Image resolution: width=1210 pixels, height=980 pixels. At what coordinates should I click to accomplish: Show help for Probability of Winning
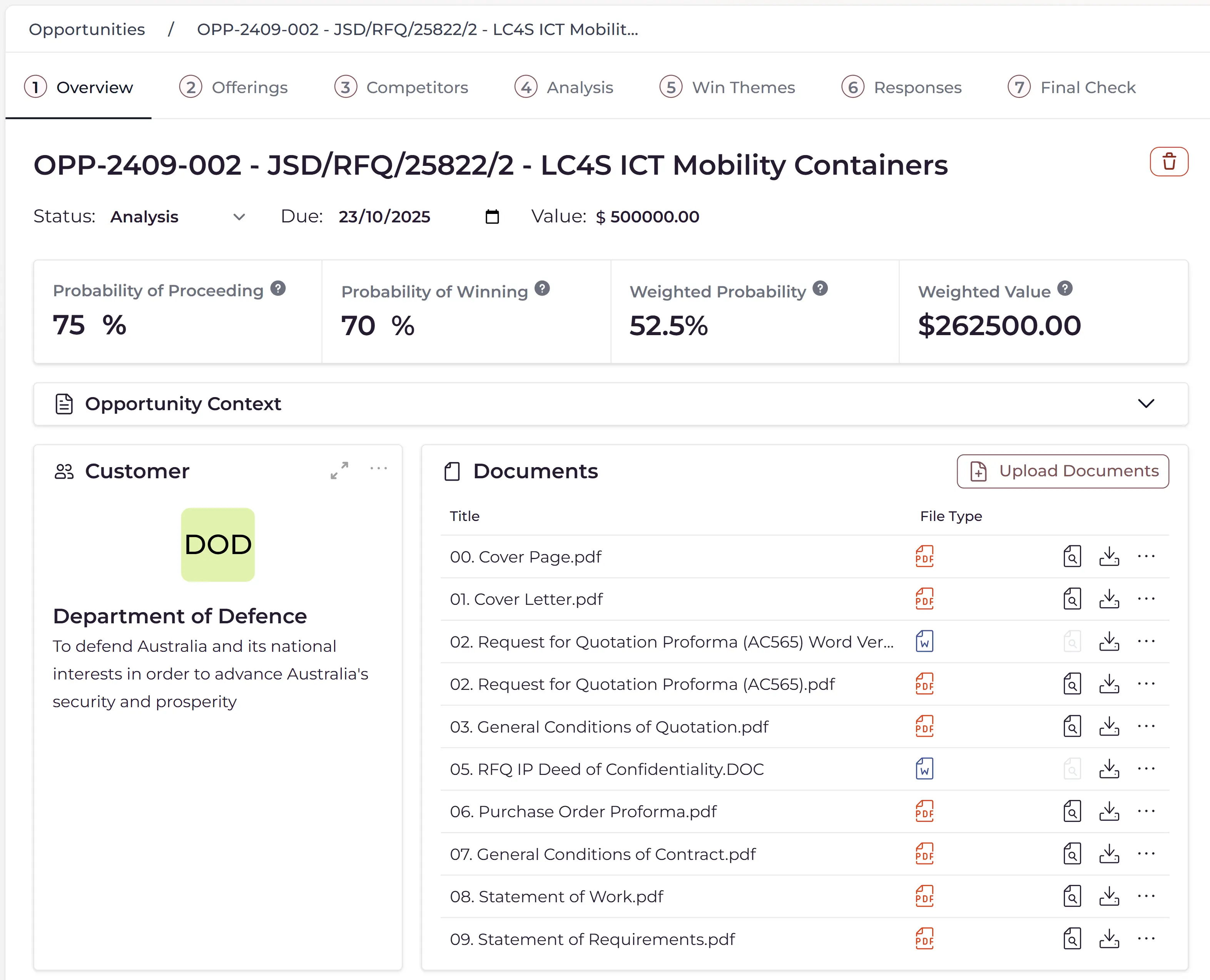click(x=541, y=289)
